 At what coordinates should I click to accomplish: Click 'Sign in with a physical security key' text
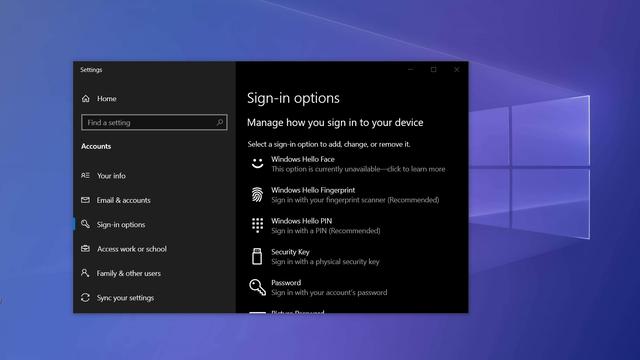(x=325, y=262)
